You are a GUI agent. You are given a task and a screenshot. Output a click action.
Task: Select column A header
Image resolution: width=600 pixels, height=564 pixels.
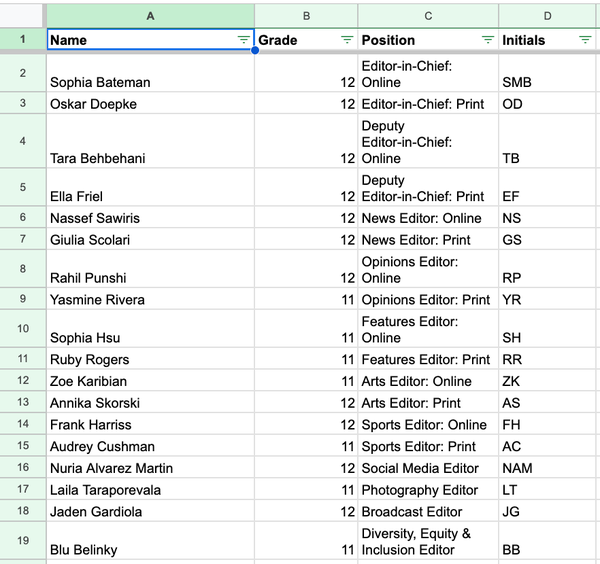pos(150,15)
